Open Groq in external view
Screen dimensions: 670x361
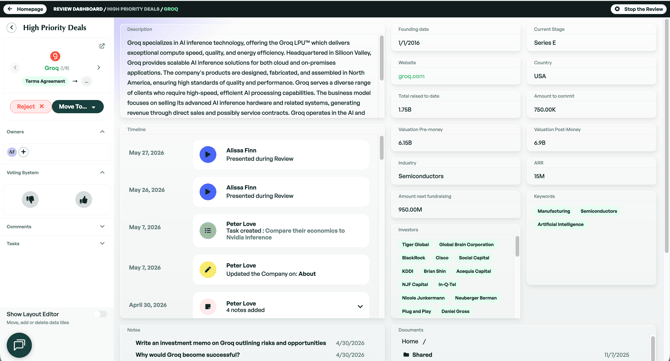[102, 46]
